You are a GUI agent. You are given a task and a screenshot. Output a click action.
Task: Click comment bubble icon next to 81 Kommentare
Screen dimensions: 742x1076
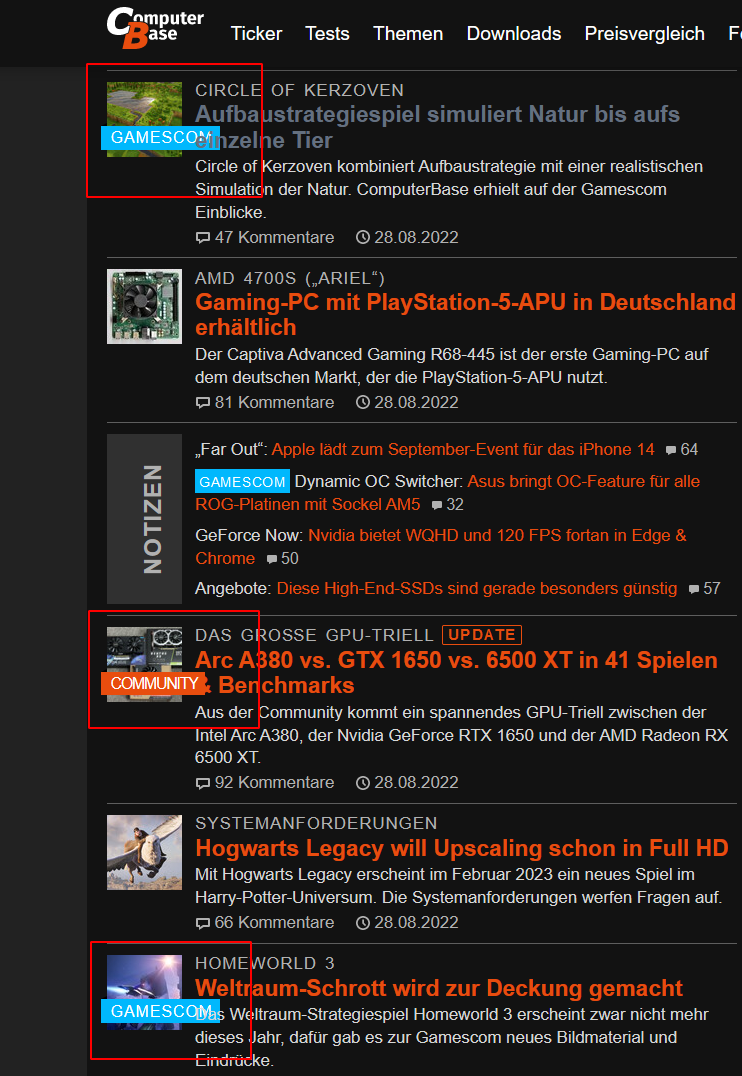202,403
